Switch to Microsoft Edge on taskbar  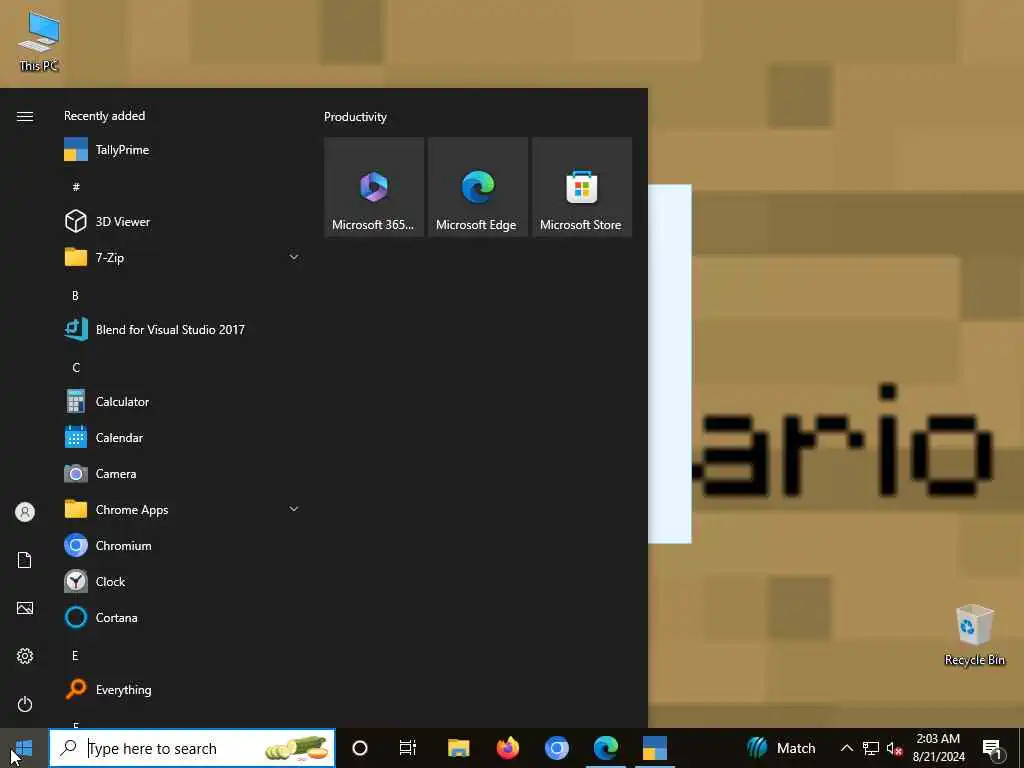[605, 748]
